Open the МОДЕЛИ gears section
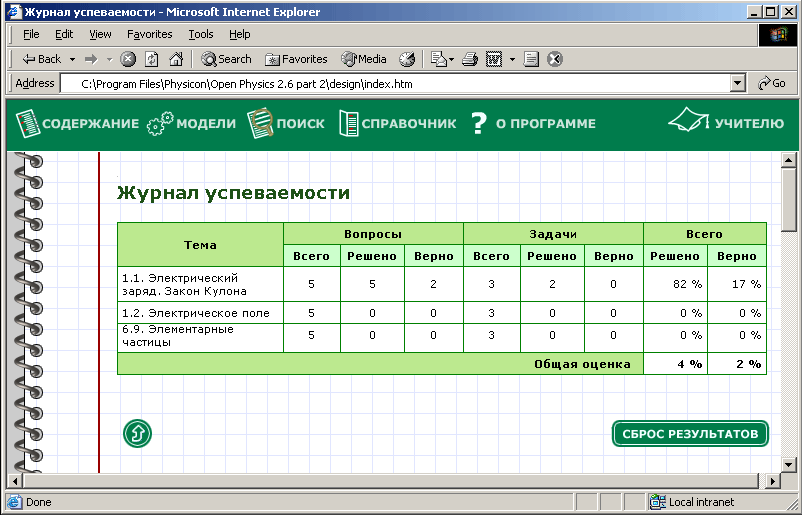The height and width of the screenshot is (515, 802). pyautogui.click(x=191, y=124)
